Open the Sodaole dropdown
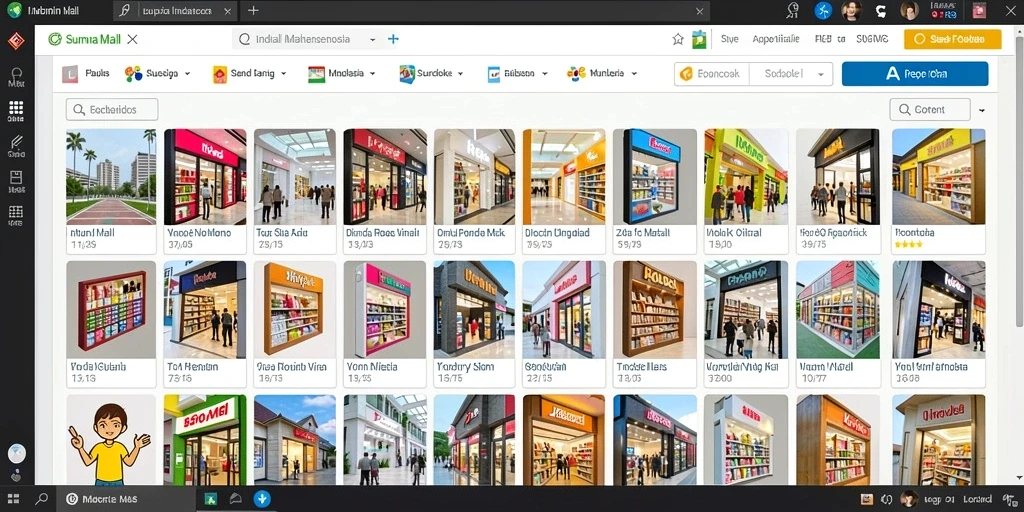Screen dimensions: 1024x512 click(791, 74)
